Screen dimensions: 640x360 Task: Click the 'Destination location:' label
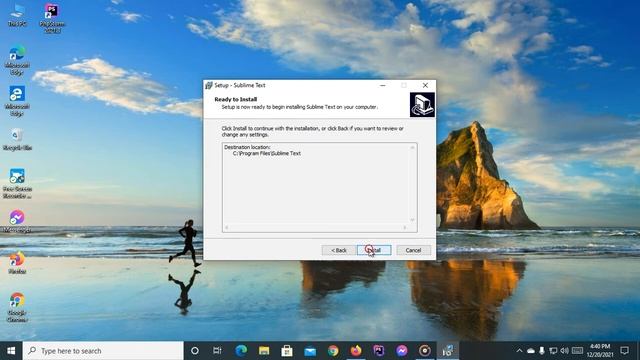(247, 147)
